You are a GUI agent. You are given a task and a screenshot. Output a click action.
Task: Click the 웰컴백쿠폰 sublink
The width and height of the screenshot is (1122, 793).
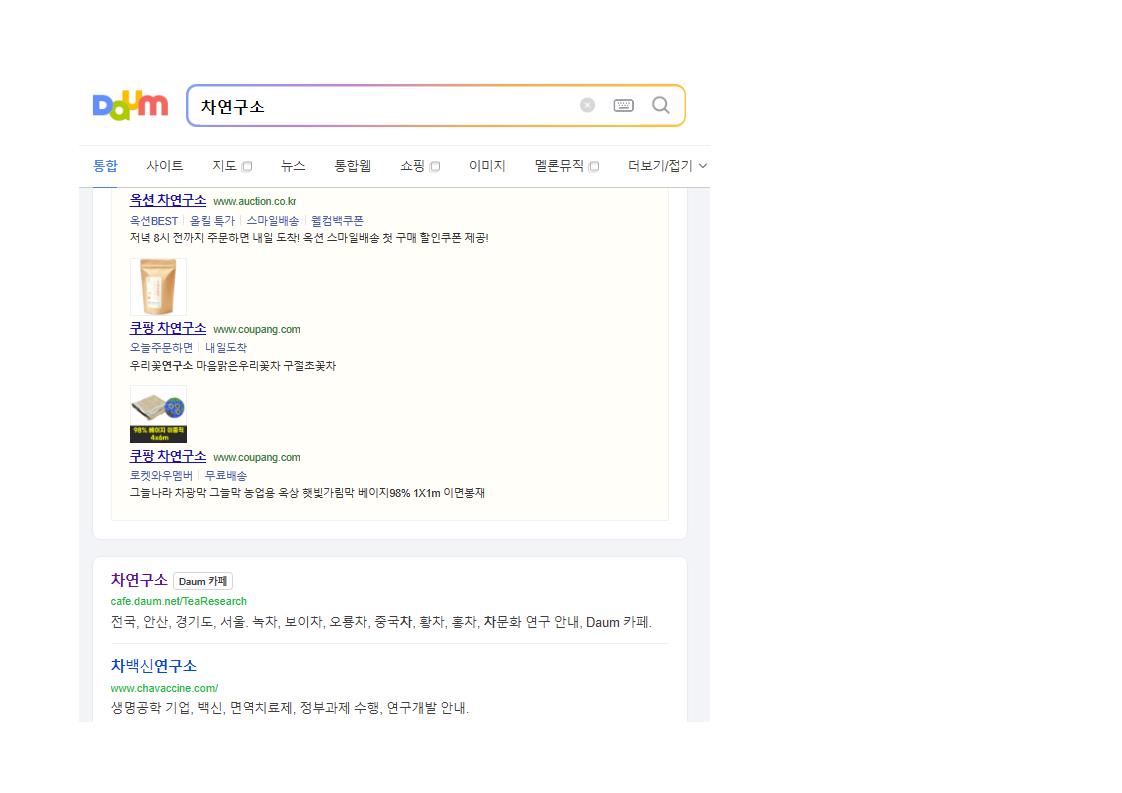click(337, 220)
